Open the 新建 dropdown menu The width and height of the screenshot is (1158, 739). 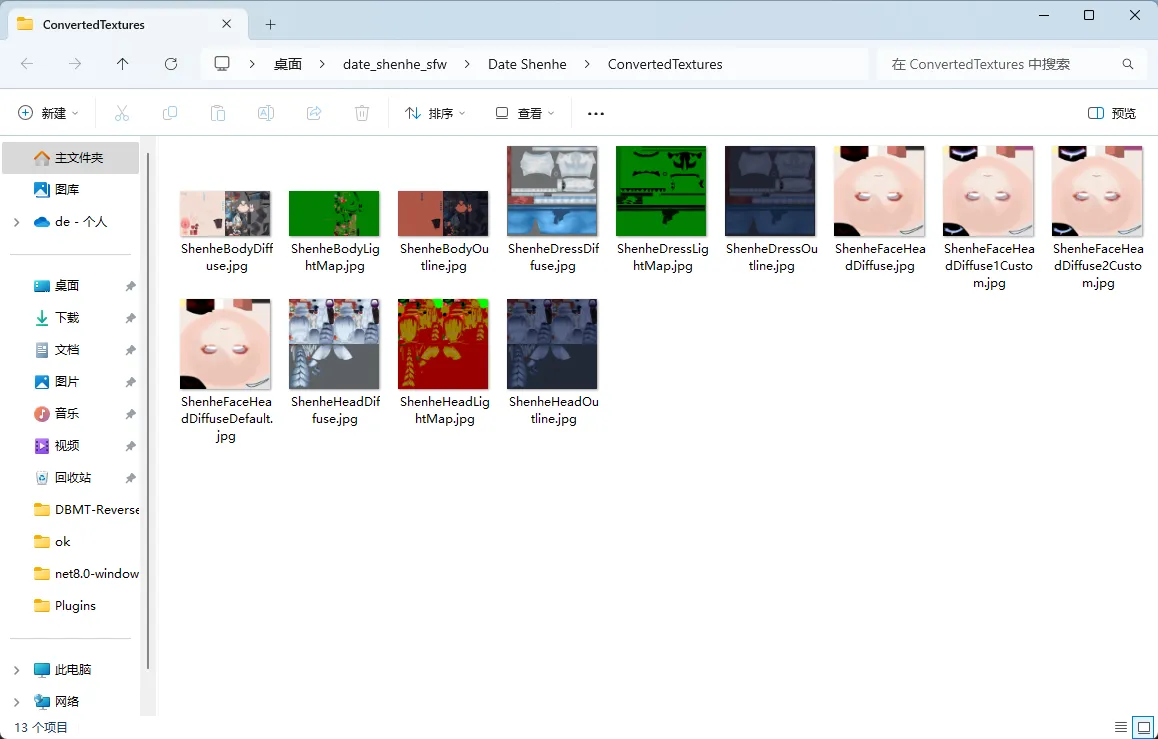pos(49,113)
